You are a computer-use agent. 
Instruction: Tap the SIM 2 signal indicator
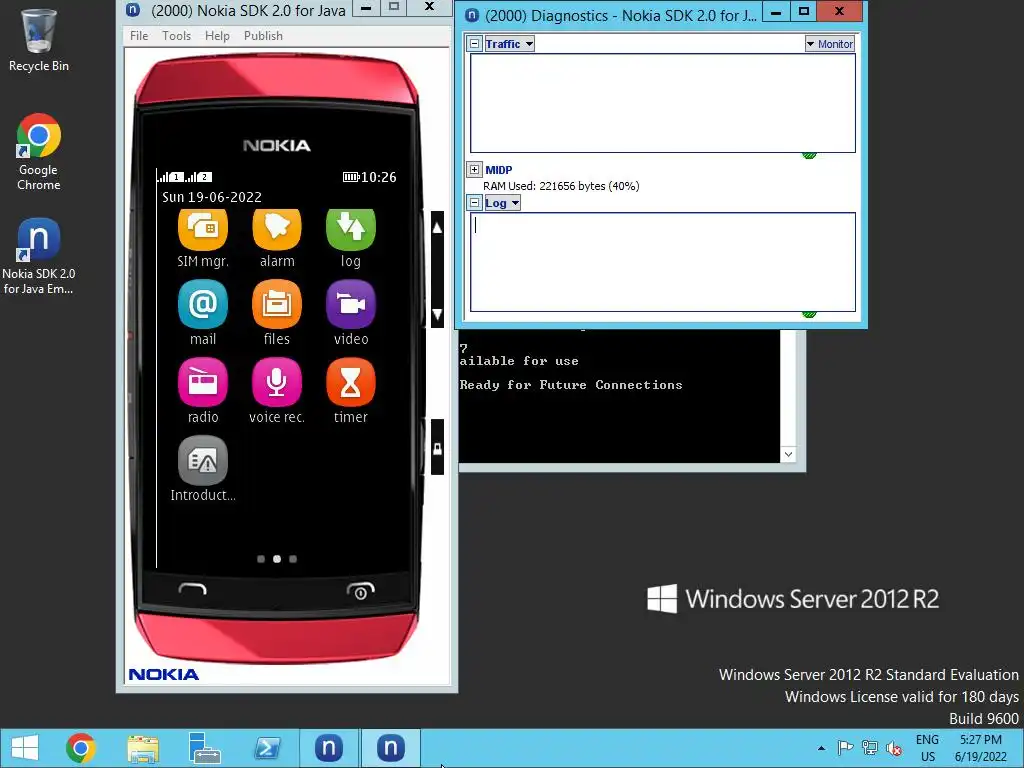click(199, 176)
